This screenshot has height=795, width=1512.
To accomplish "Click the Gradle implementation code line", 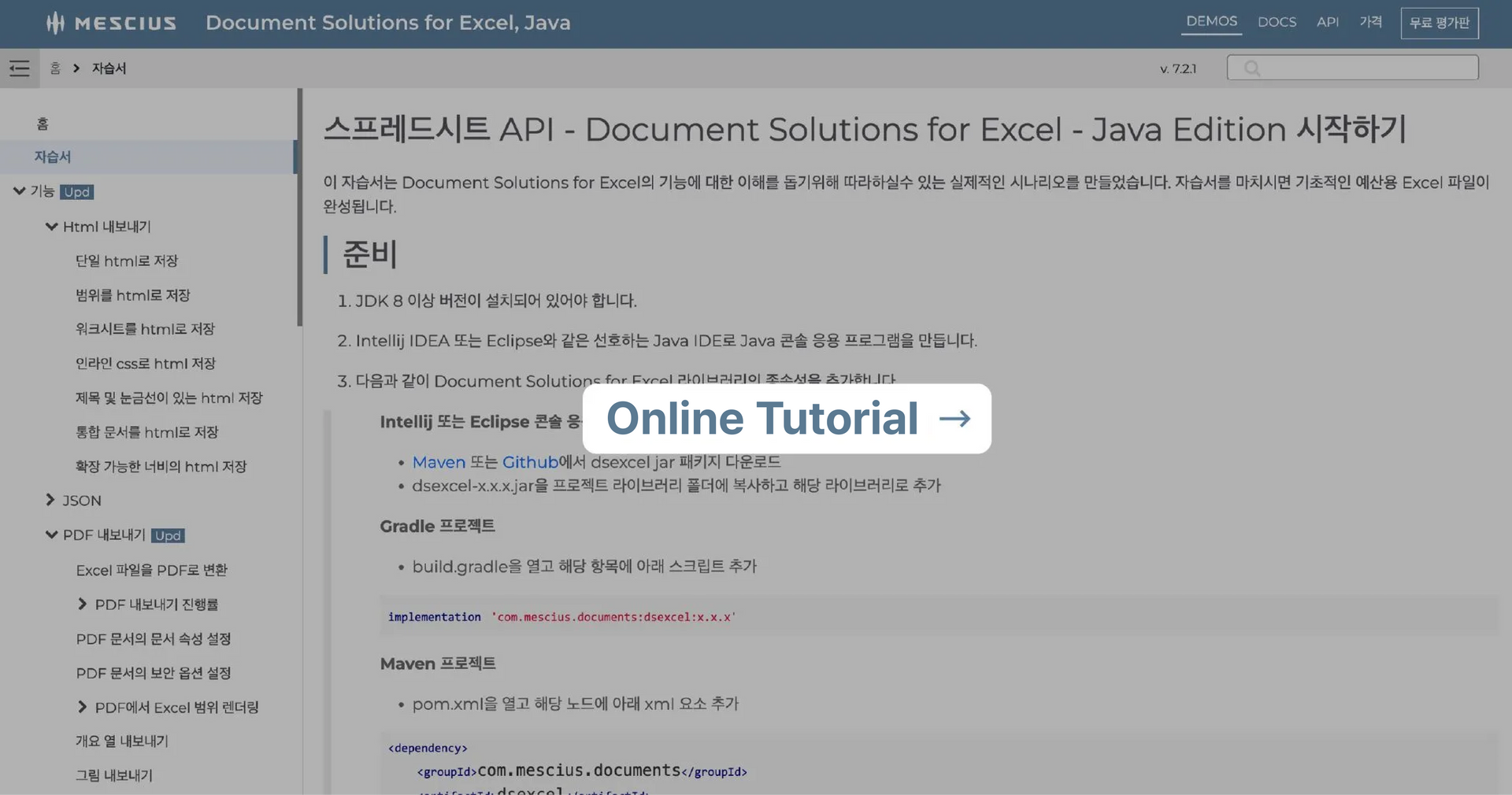I will click(561, 617).
